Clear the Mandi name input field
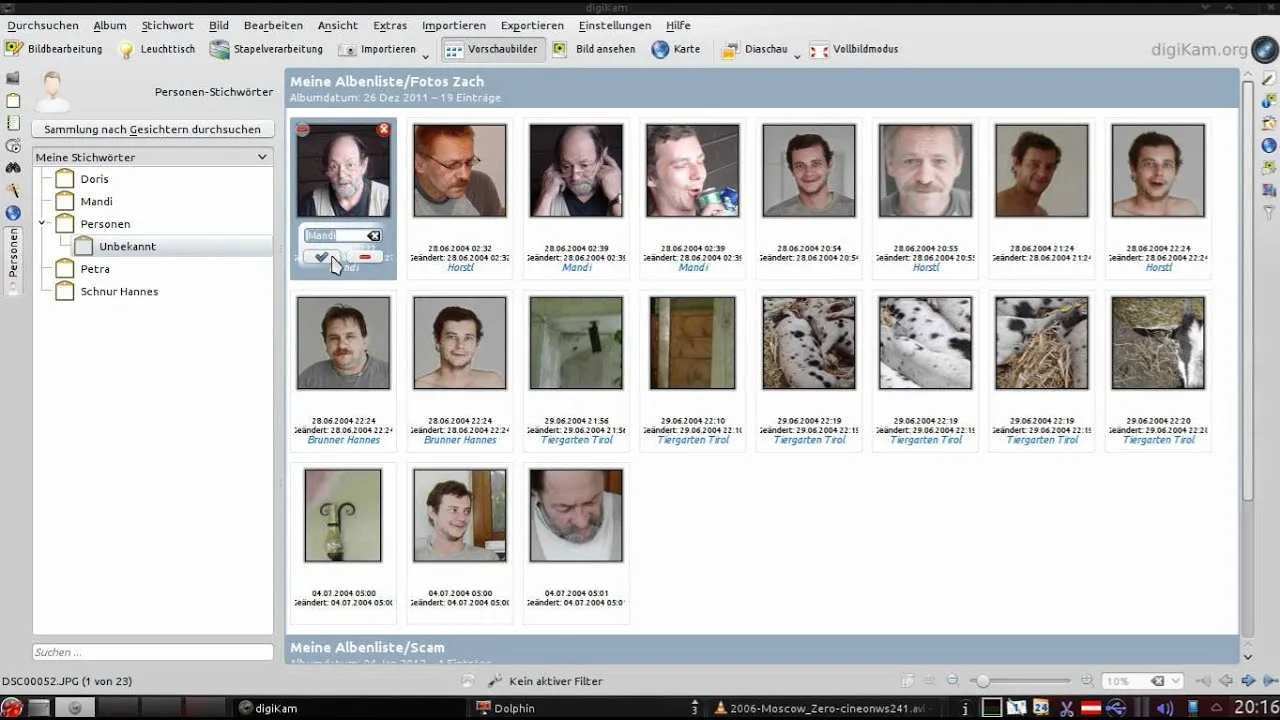The image size is (1280, 720). 374,236
